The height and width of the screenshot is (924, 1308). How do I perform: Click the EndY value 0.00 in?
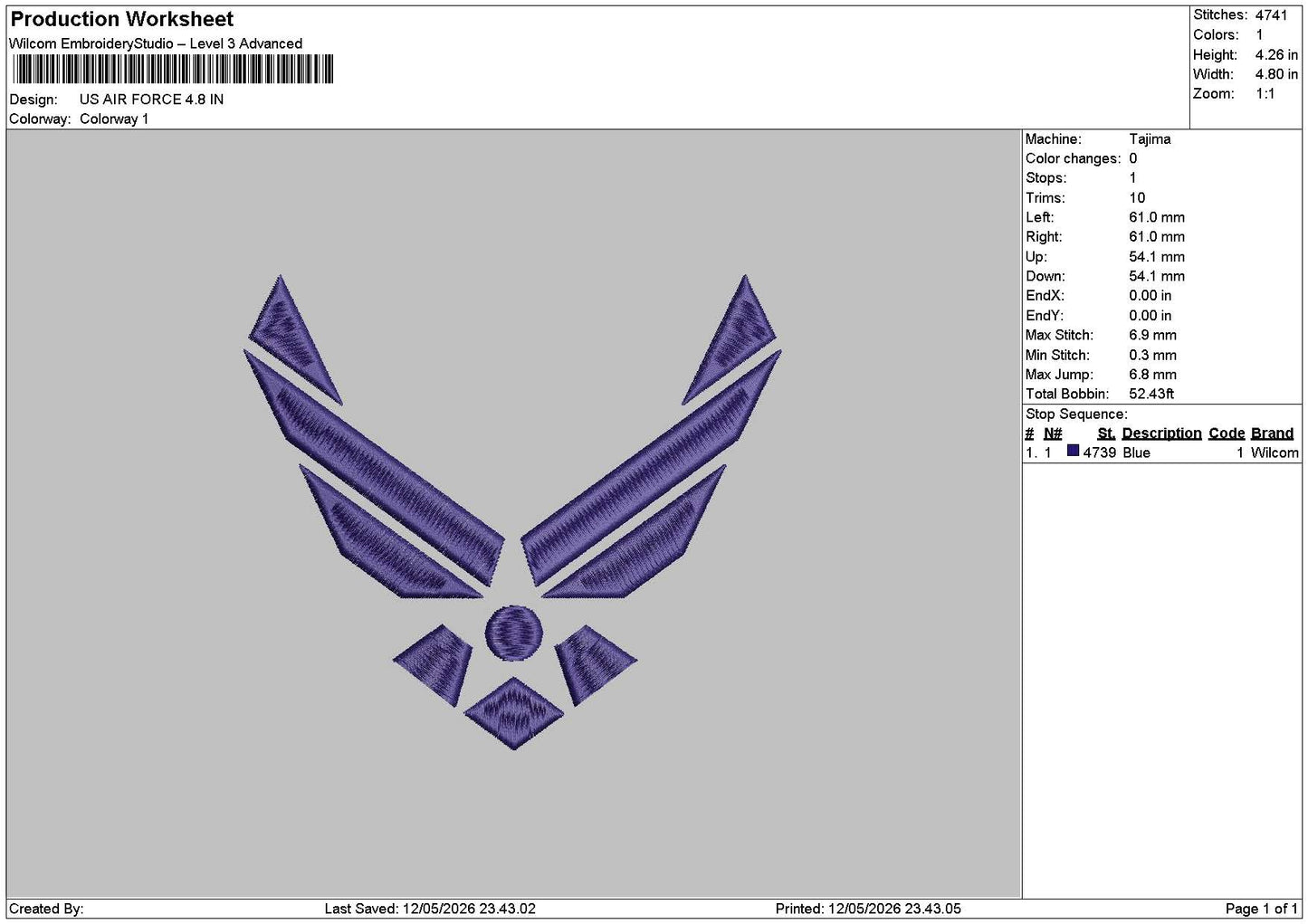pos(1150,316)
